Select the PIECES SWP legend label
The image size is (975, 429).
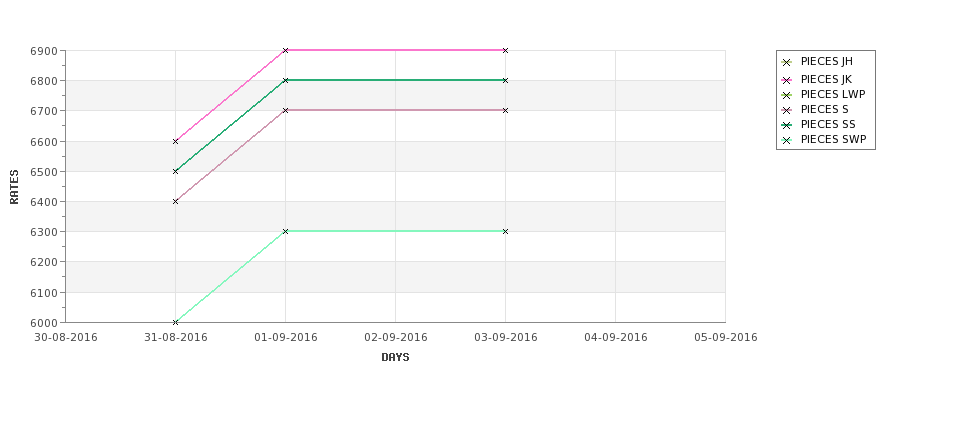coord(833,140)
